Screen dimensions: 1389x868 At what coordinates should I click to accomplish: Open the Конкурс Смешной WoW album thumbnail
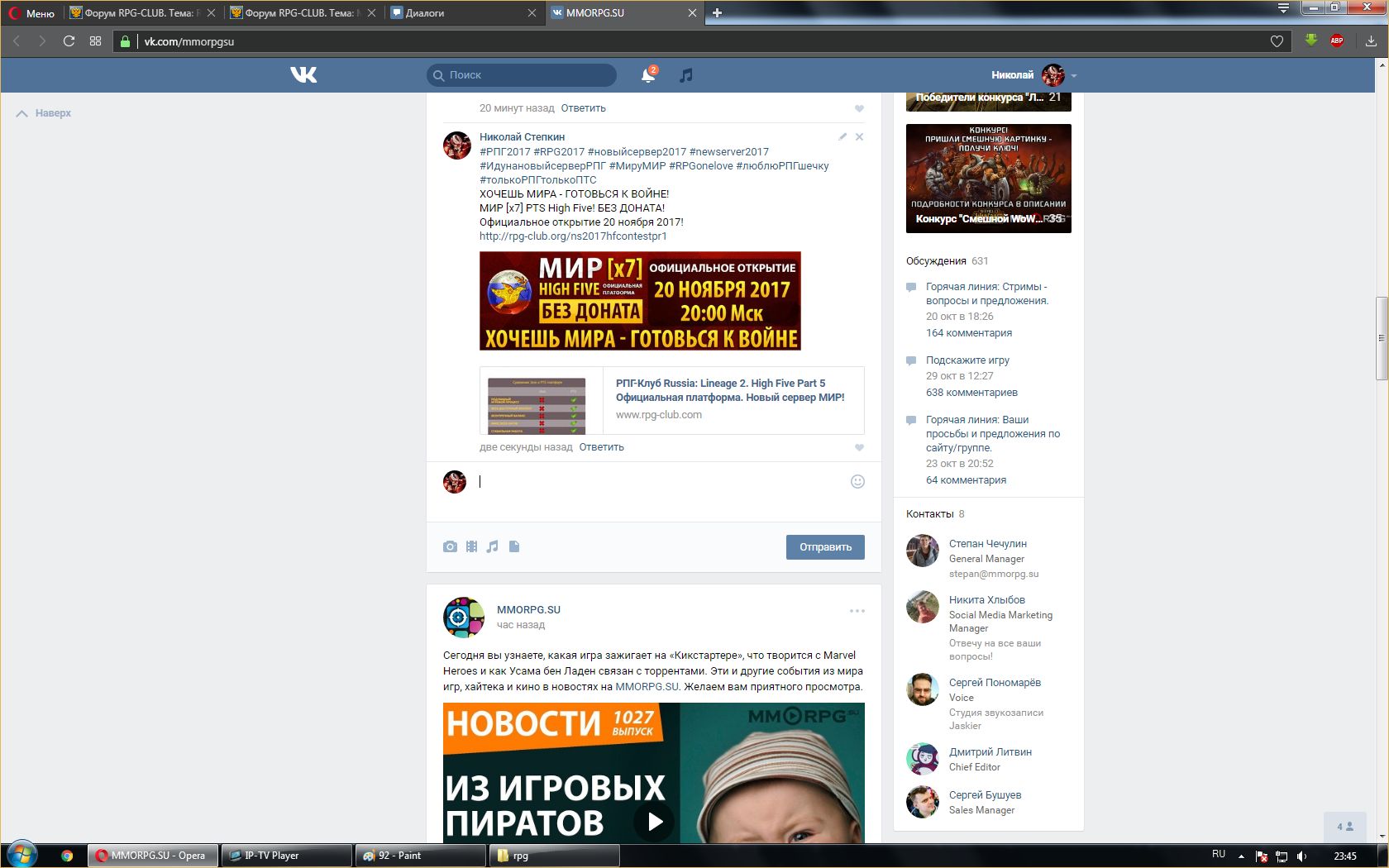pos(989,179)
